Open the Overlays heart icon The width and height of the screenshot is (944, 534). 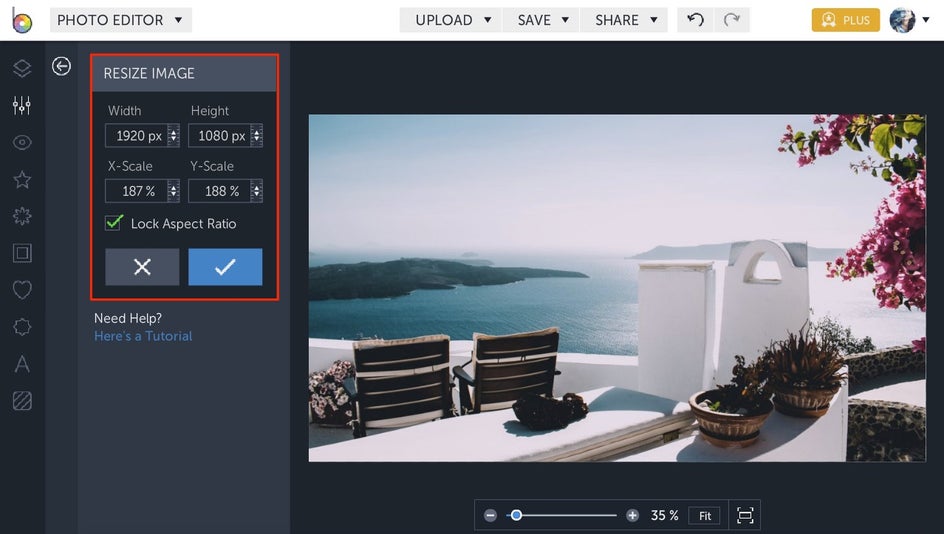22,290
